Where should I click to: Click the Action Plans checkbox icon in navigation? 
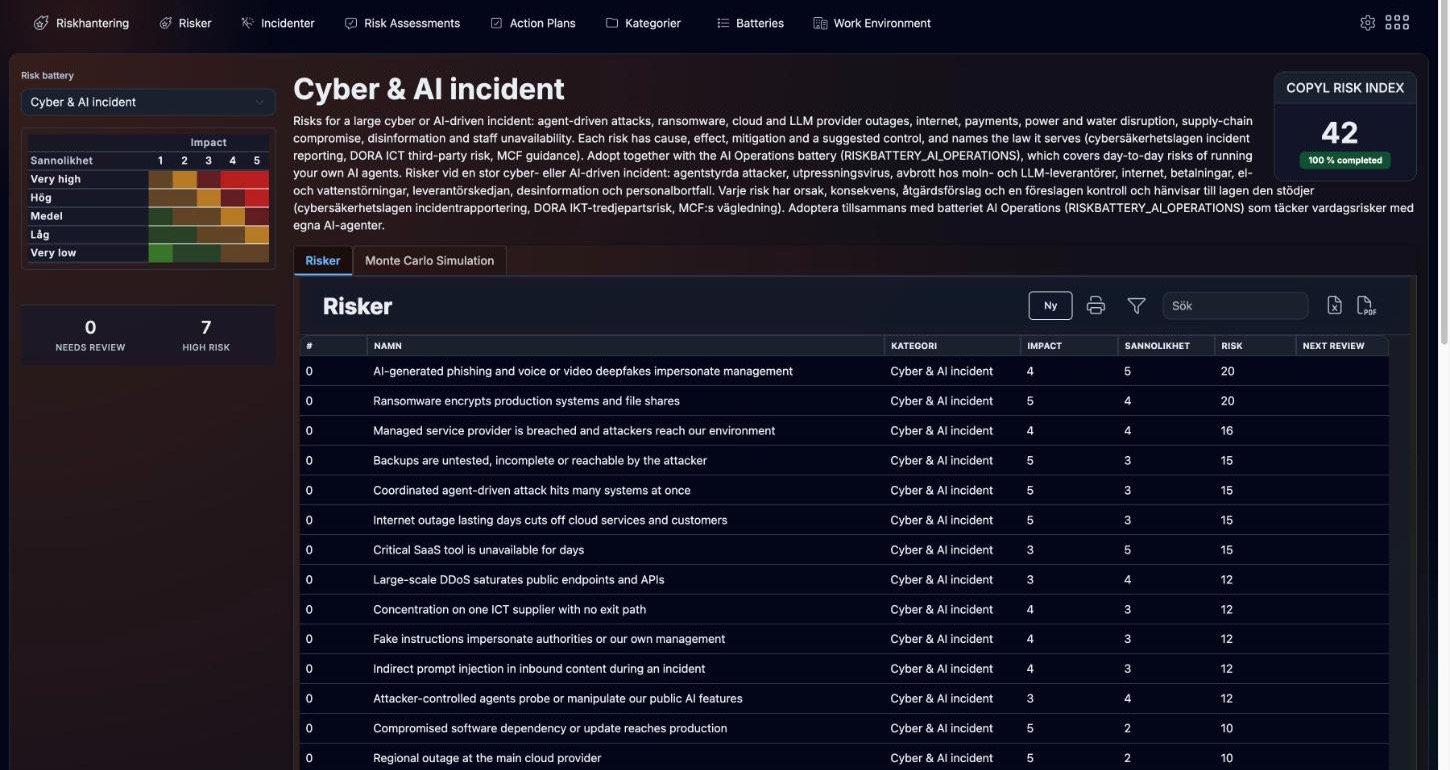point(496,23)
